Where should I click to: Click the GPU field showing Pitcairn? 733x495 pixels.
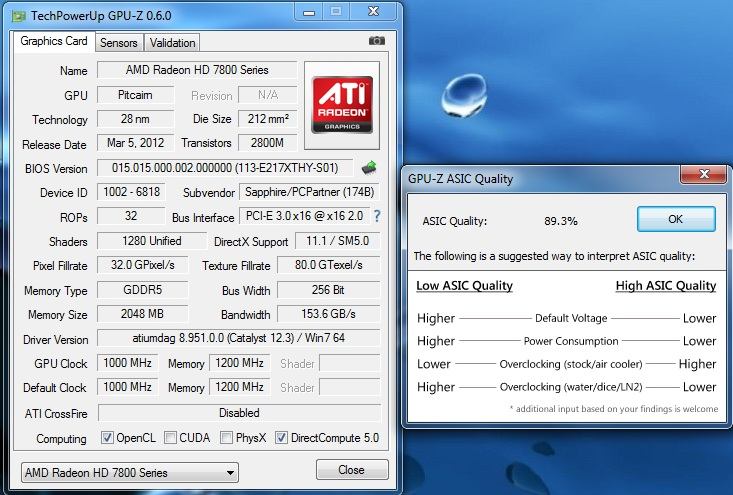click(135, 95)
